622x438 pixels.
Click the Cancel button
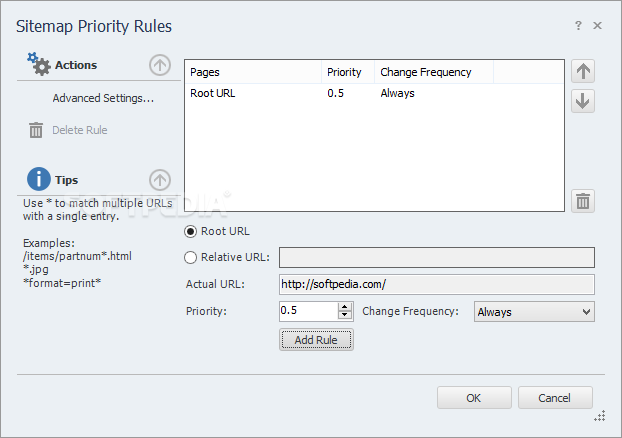(555, 398)
